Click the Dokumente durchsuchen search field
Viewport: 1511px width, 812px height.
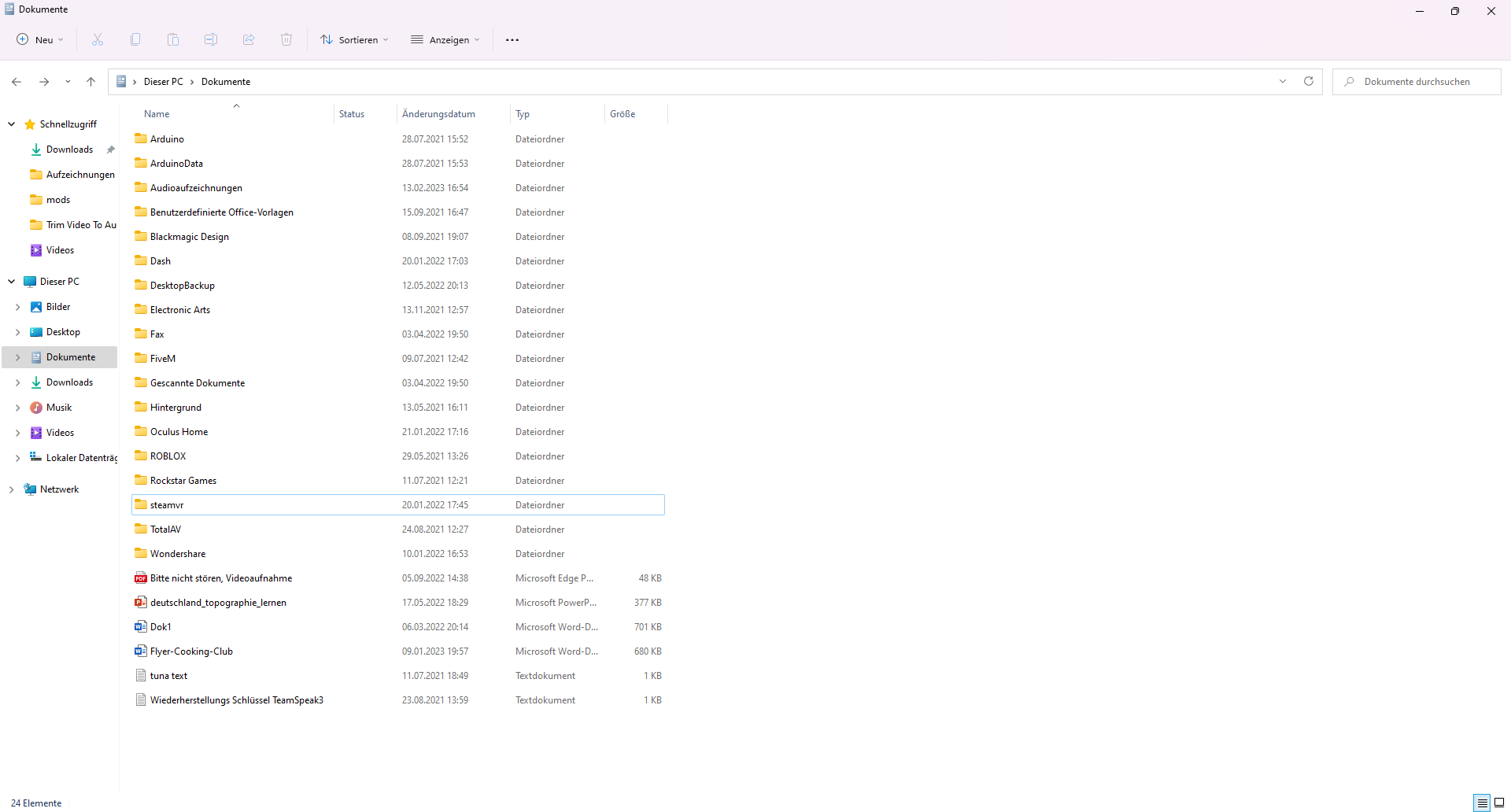(1417, 82)
